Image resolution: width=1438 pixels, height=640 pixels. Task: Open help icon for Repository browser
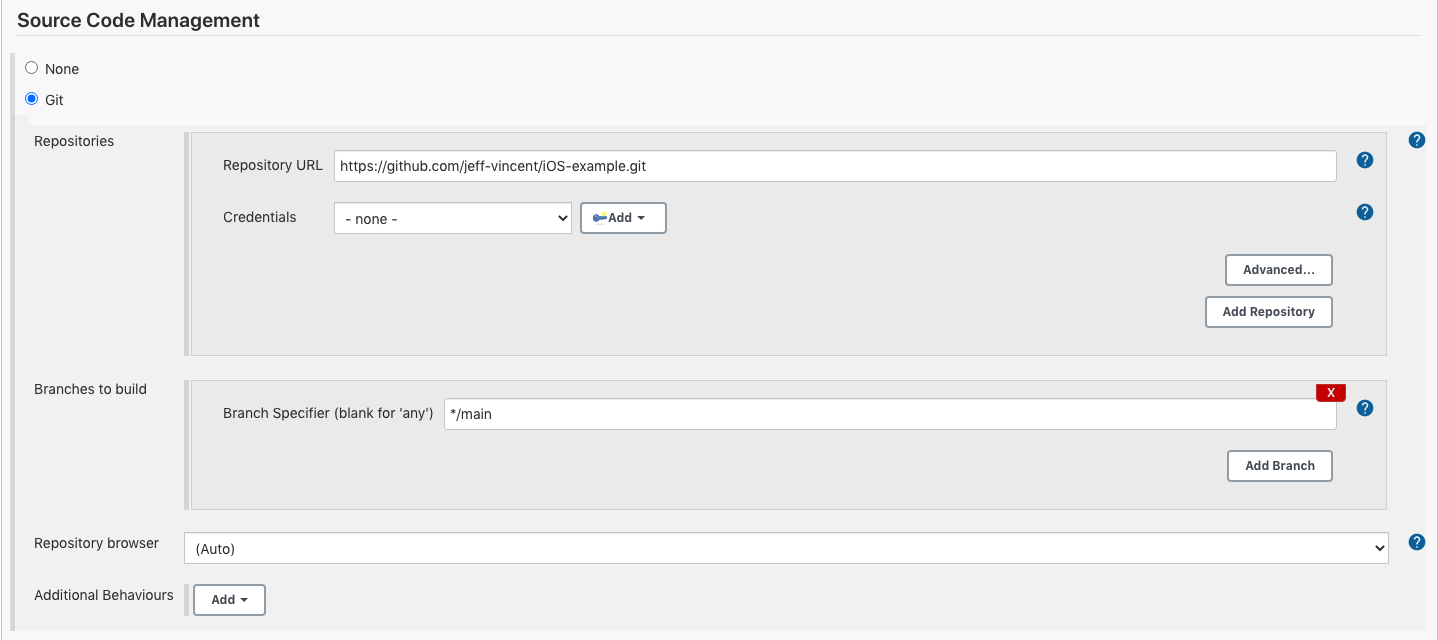tap(1416, 542)
